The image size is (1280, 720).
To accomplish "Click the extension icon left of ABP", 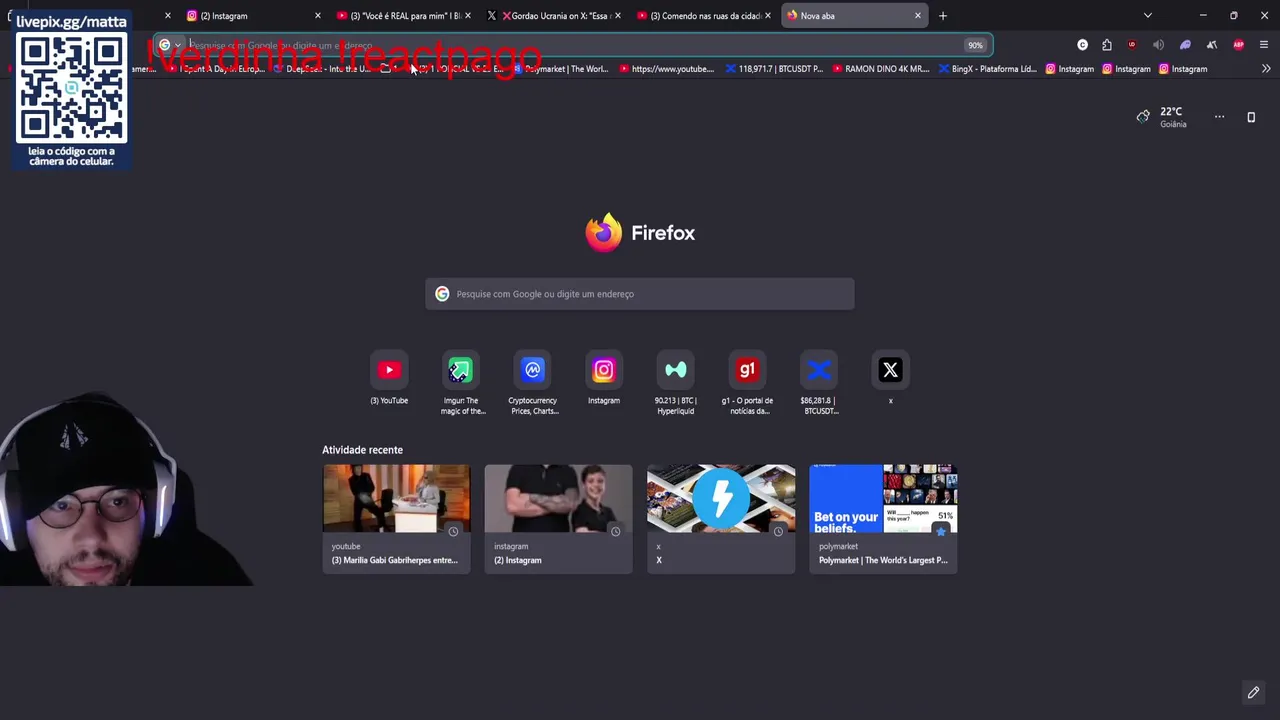I will (x=1211, y=45).
